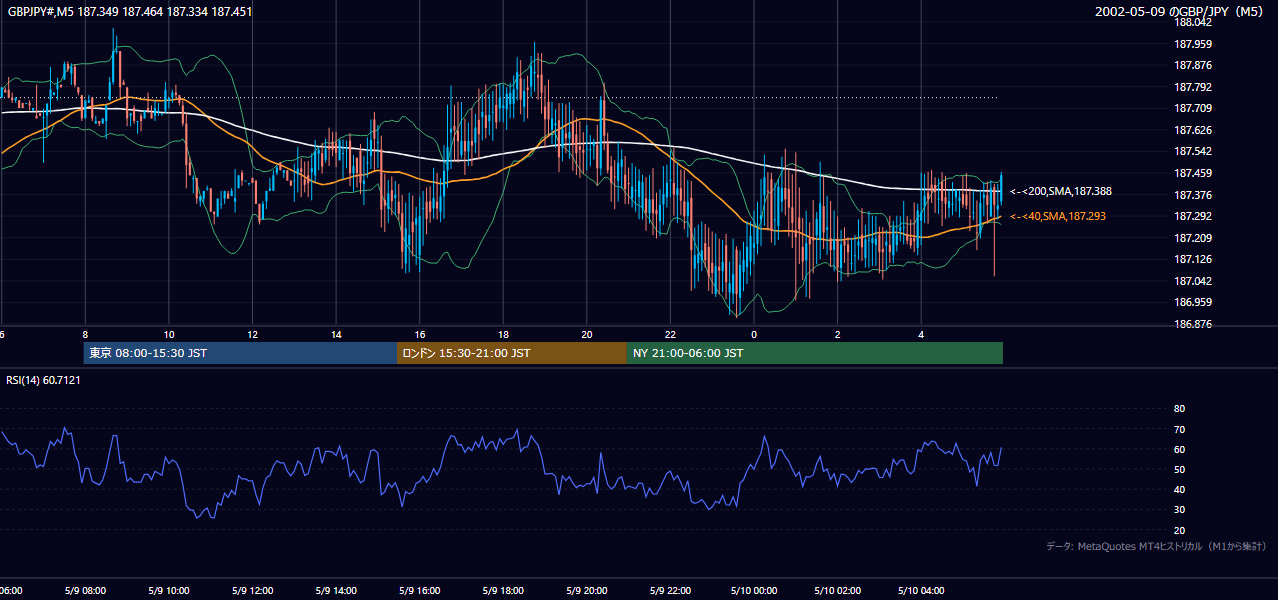Select the Tokyo 08:00-15:30 JST session bar
1278x600 pixels.
click(240, 353)
